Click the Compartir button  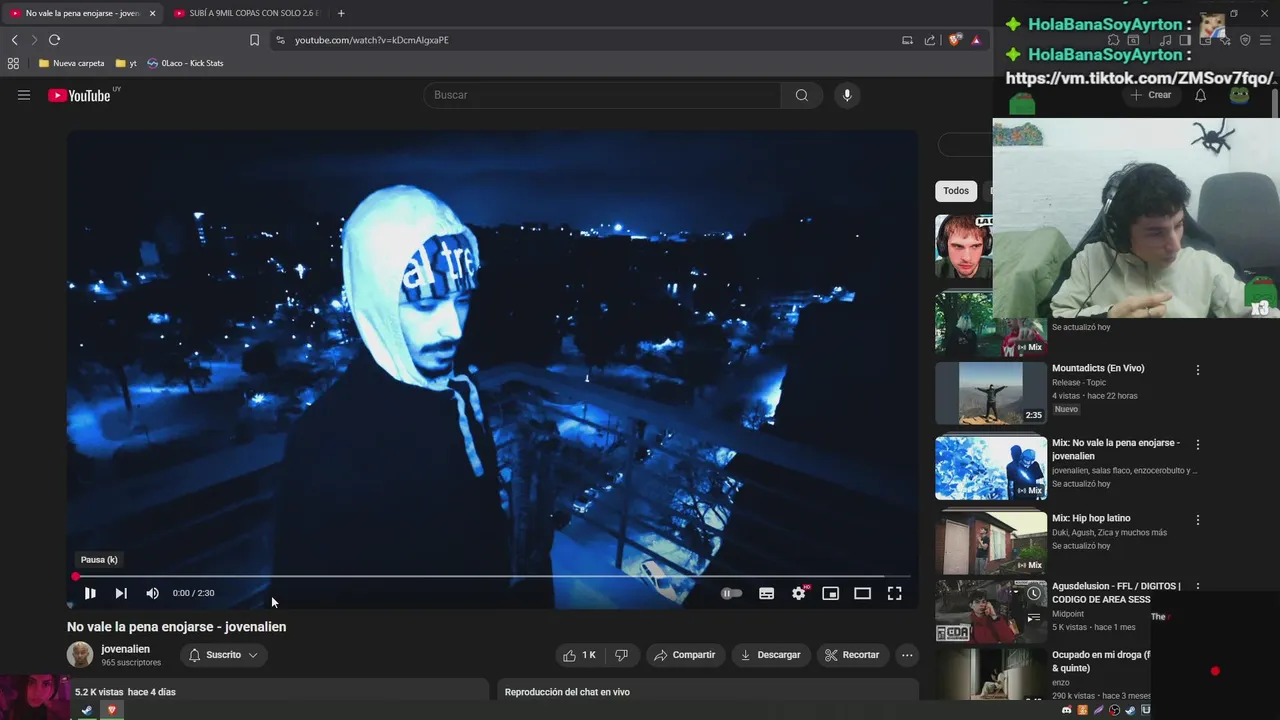[685, 655]
